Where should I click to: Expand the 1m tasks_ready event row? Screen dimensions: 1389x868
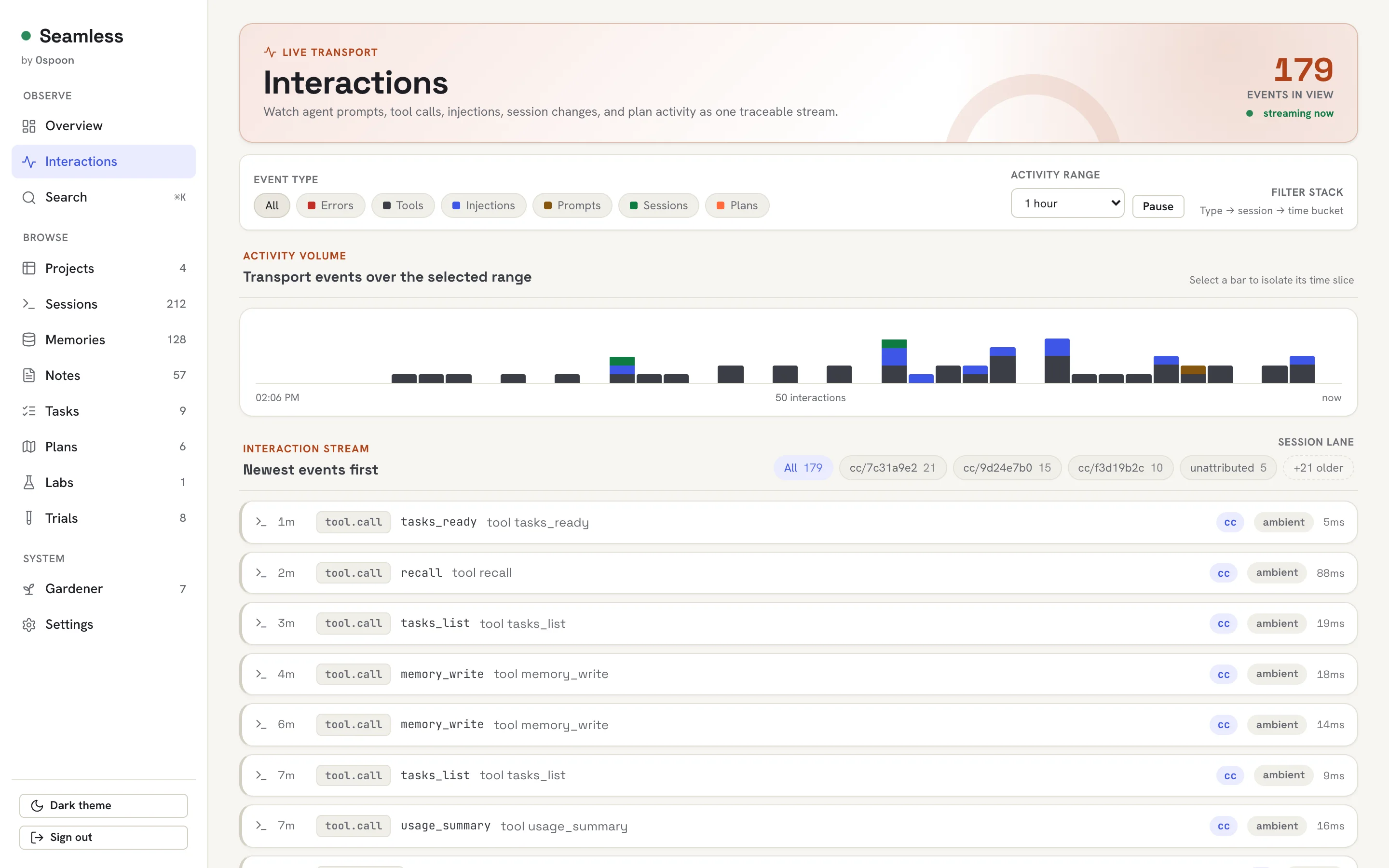[798, 522]
